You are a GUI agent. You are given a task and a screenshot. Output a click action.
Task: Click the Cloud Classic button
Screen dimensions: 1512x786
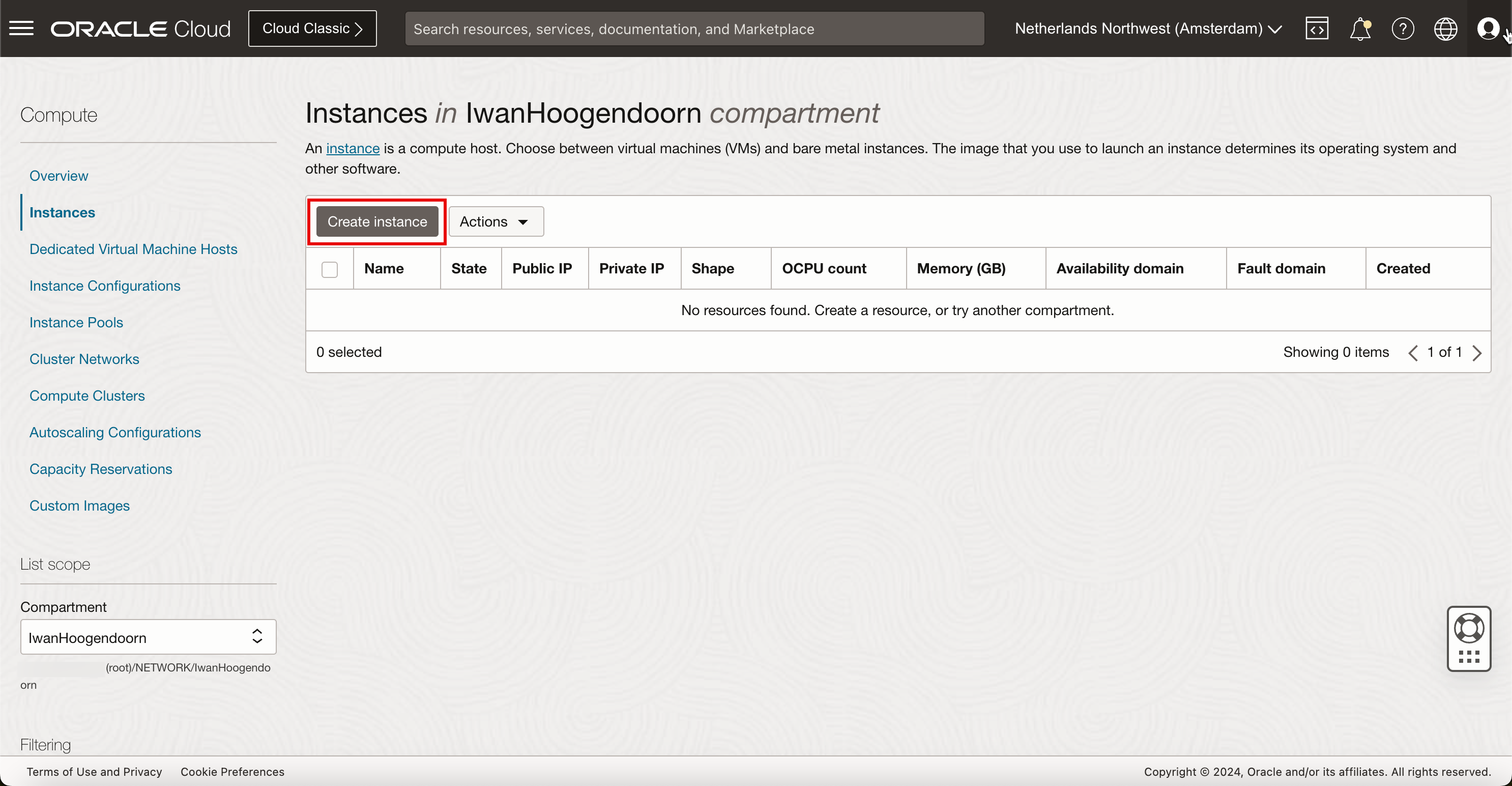[x=312, y=28]
